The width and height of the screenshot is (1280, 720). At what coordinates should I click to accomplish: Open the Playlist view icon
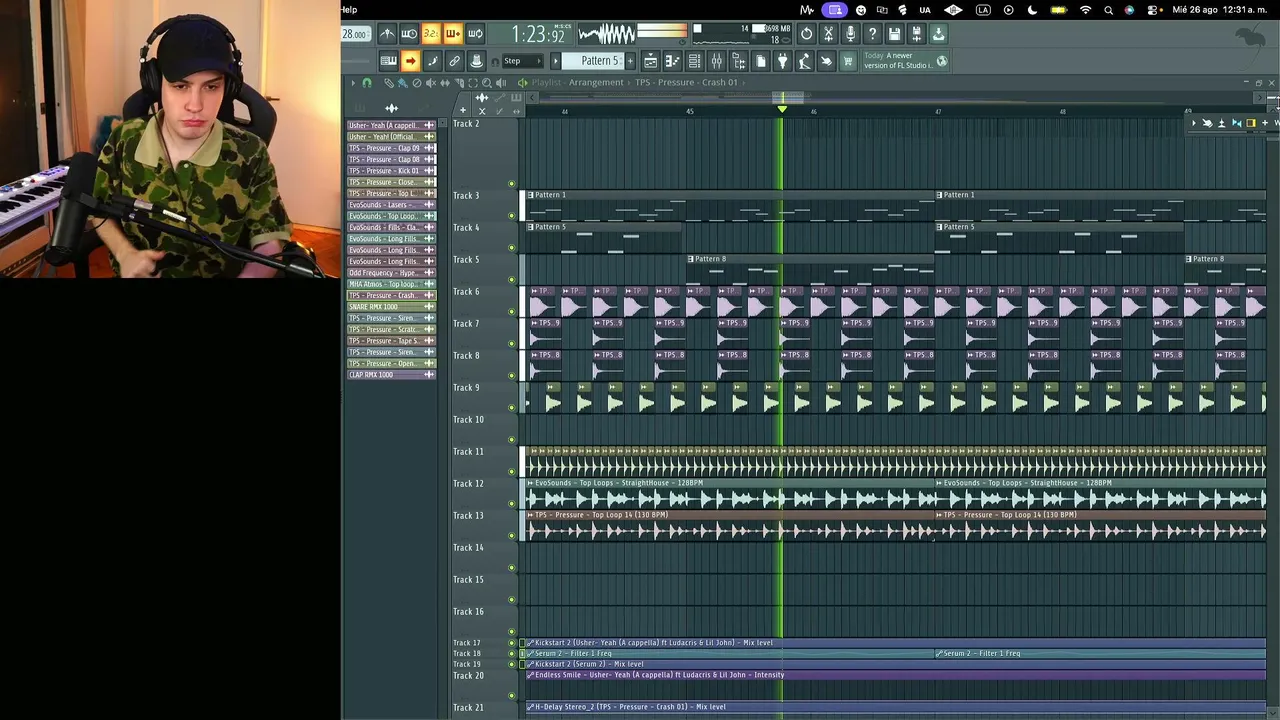[x=650, y=61]
